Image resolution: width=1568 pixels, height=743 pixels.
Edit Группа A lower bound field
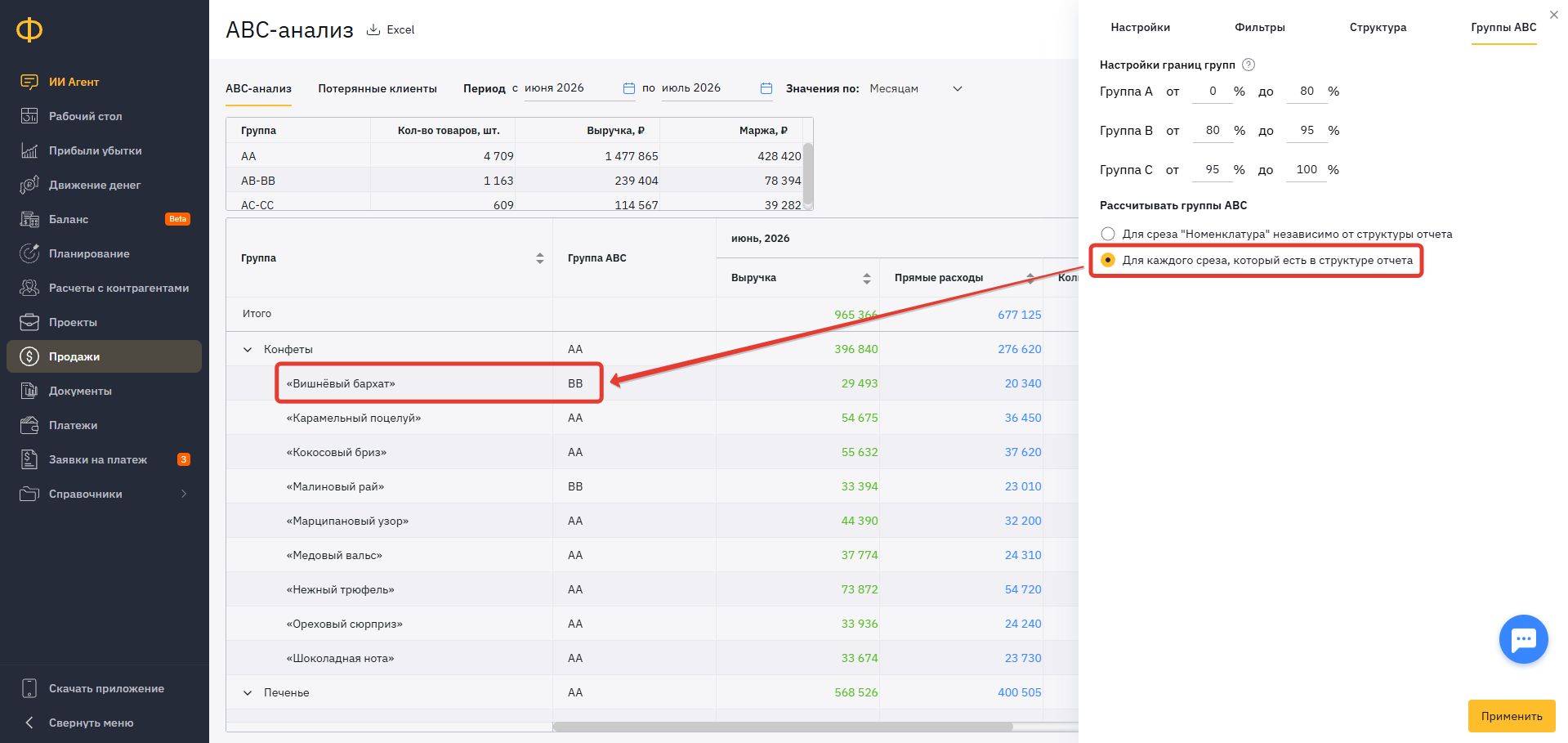point(1213,92)
